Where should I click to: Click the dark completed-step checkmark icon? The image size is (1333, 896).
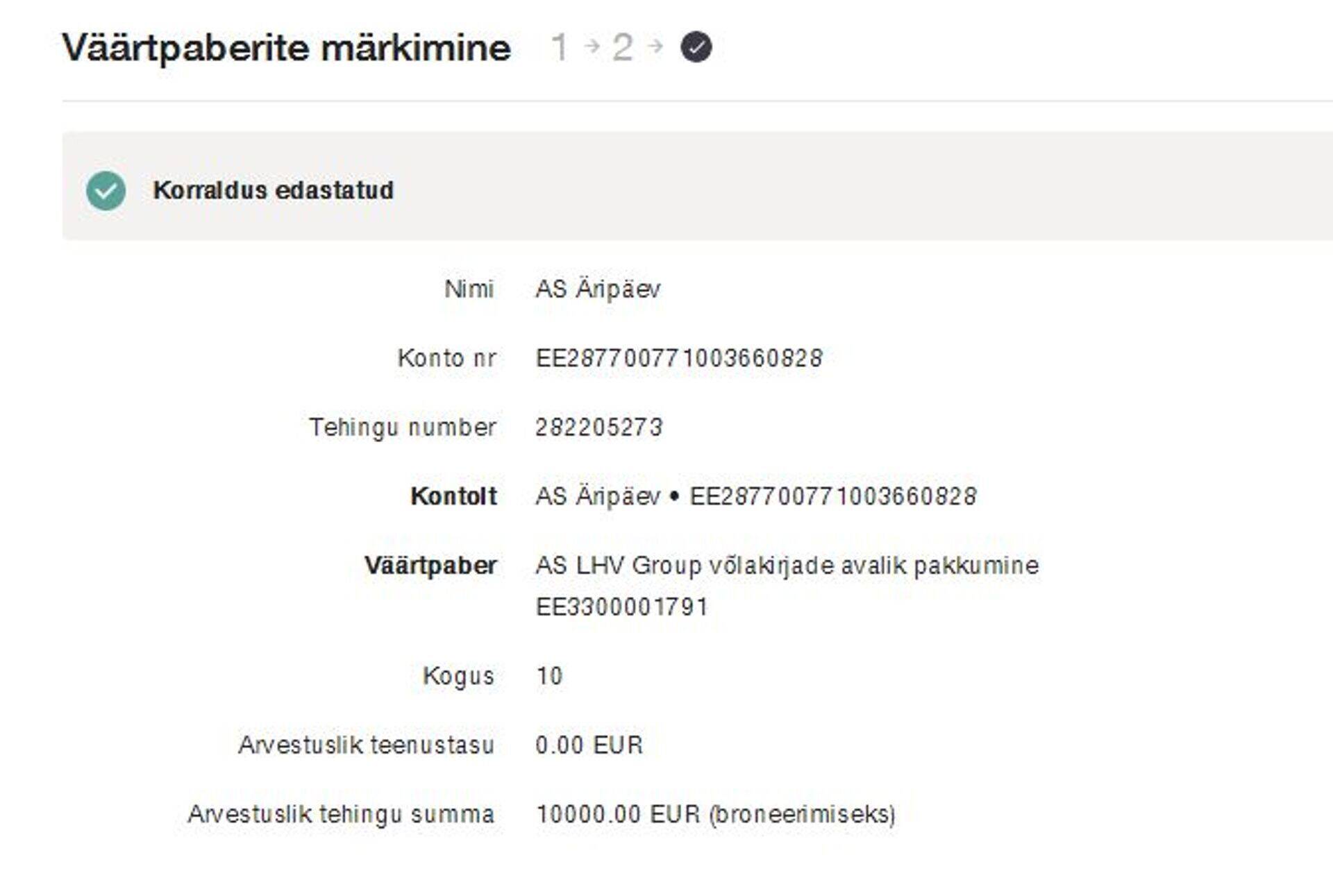[x=696, y=47]
